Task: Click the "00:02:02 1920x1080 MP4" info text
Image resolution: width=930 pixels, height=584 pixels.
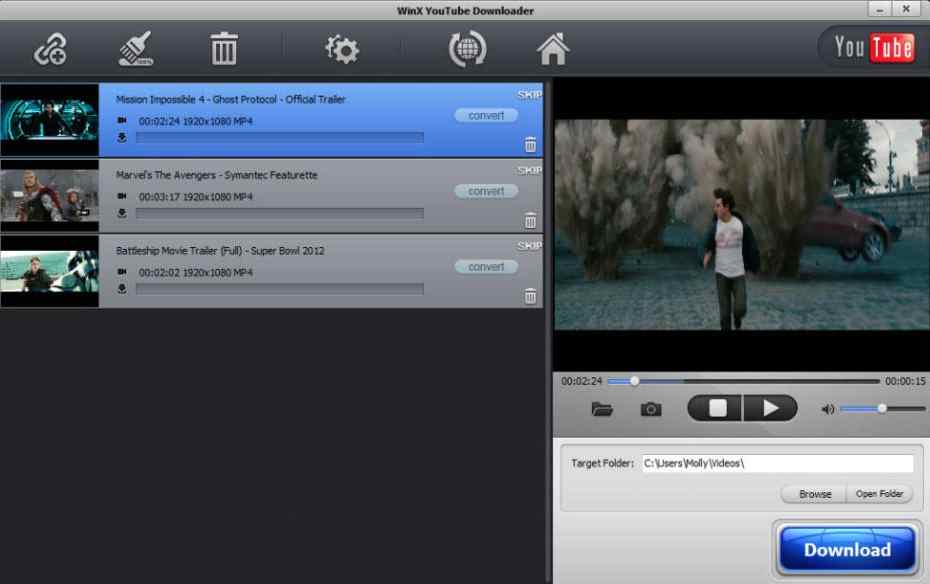Action: [x=196, y=272]
